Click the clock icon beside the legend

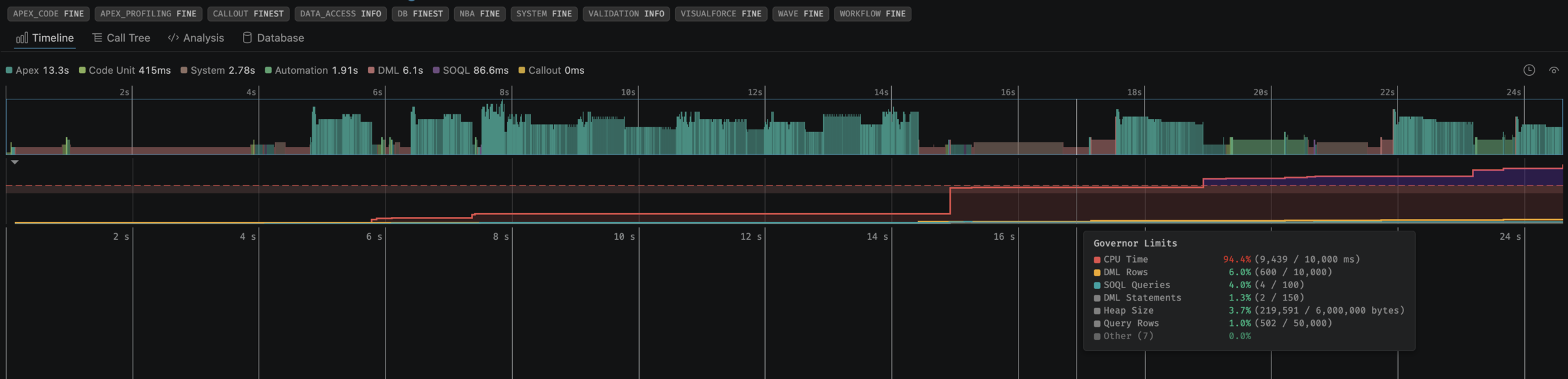[x=1529, y=70]
